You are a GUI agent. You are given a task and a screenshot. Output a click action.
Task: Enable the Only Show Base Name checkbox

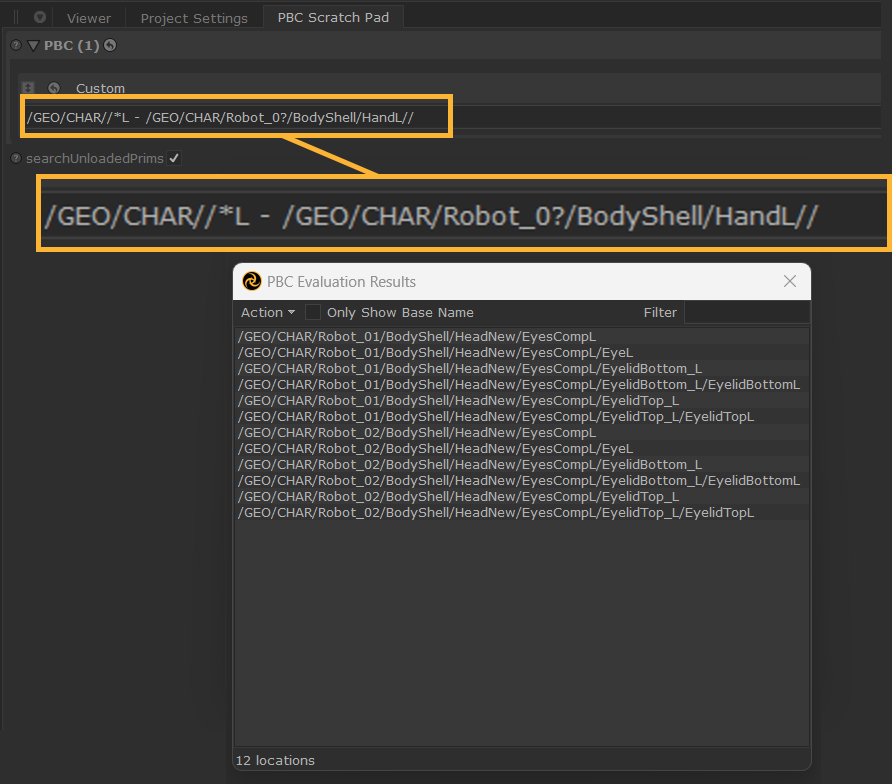[313, 312]
